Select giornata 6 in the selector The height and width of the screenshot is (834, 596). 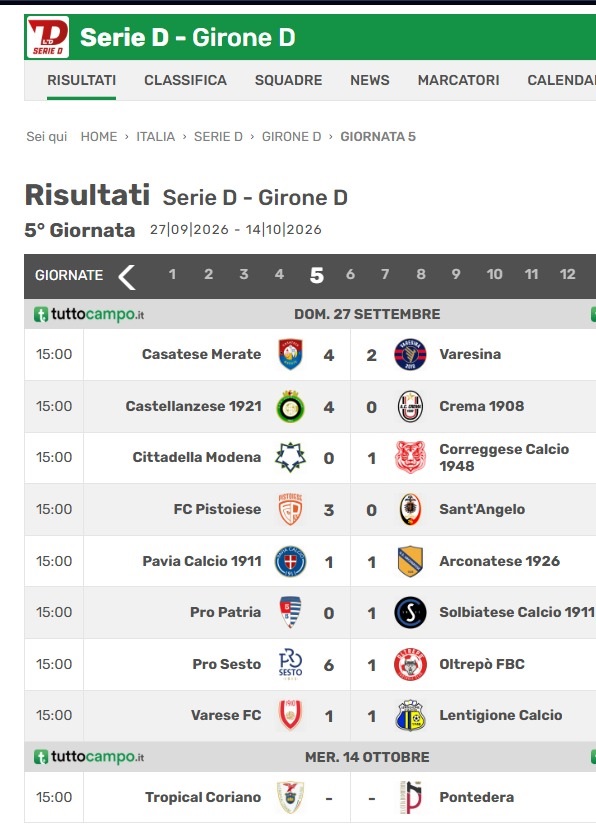(x=350, y=274)
